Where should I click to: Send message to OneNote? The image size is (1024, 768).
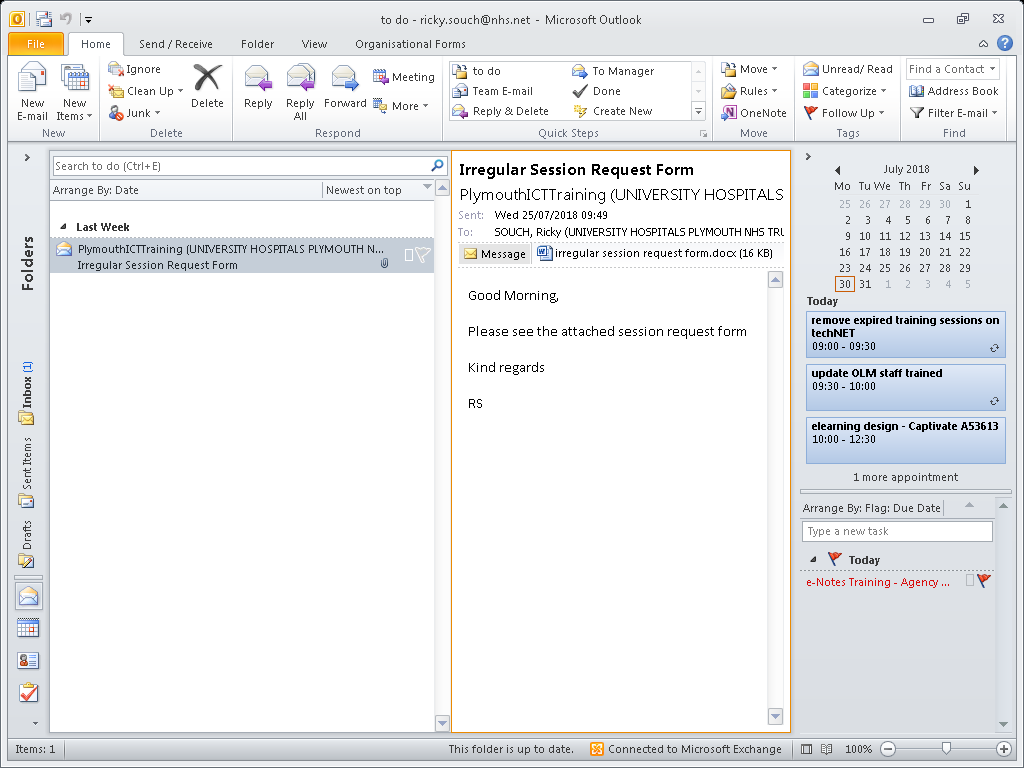[754, 113]
